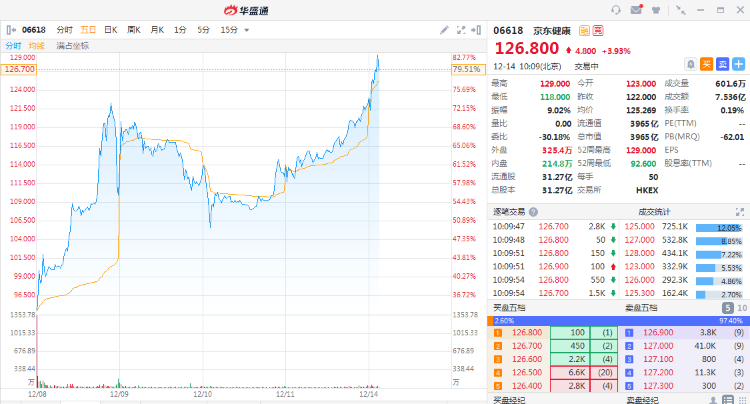The height and width of the screenshot is (404, 750).
Task: Select the 1分 one-minute chart tab
Action: [x=180, y=30]
